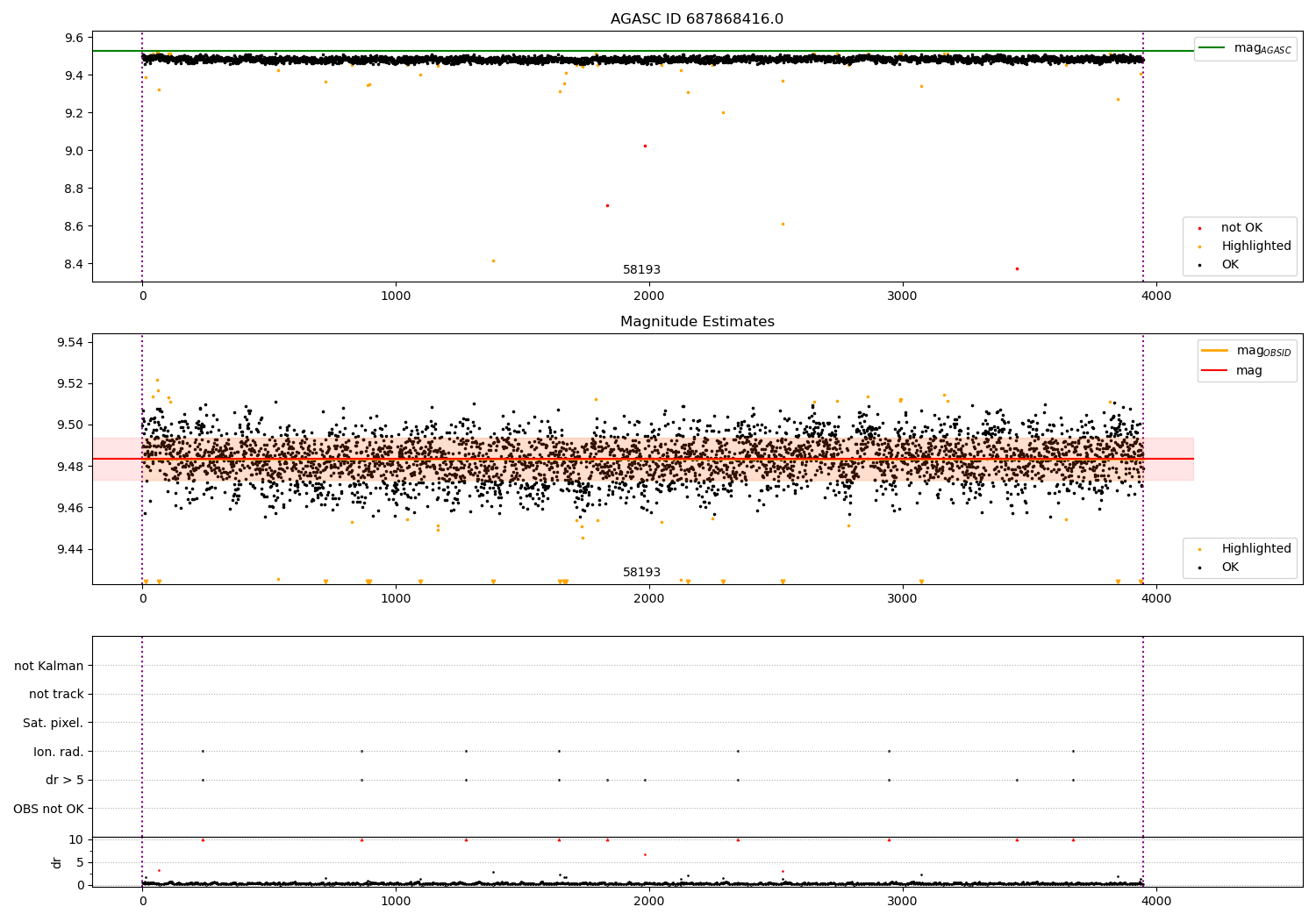Click 'Highlighted' in the Magnitude Estimates legend

(x=1256, y=549)
